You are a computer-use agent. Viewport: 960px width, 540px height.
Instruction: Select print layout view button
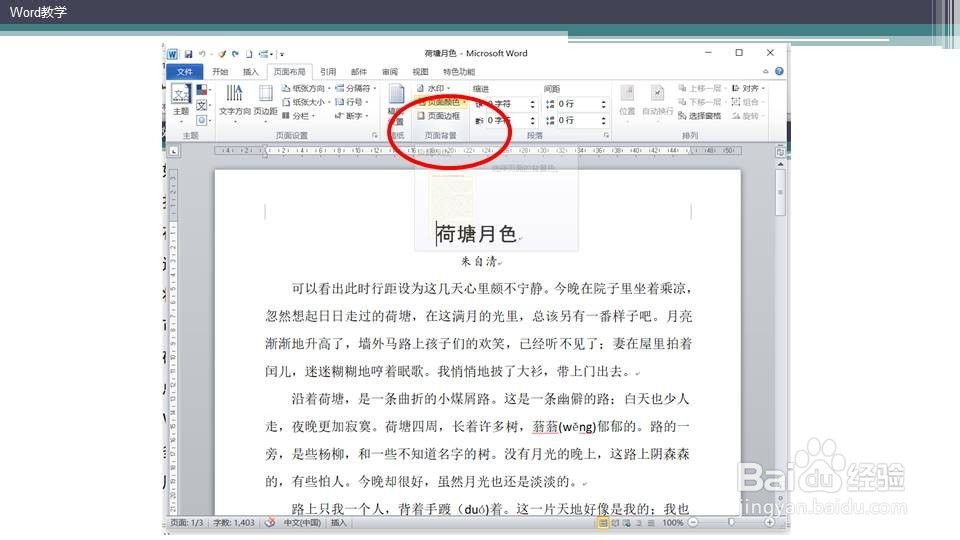[x=603, y=523]
